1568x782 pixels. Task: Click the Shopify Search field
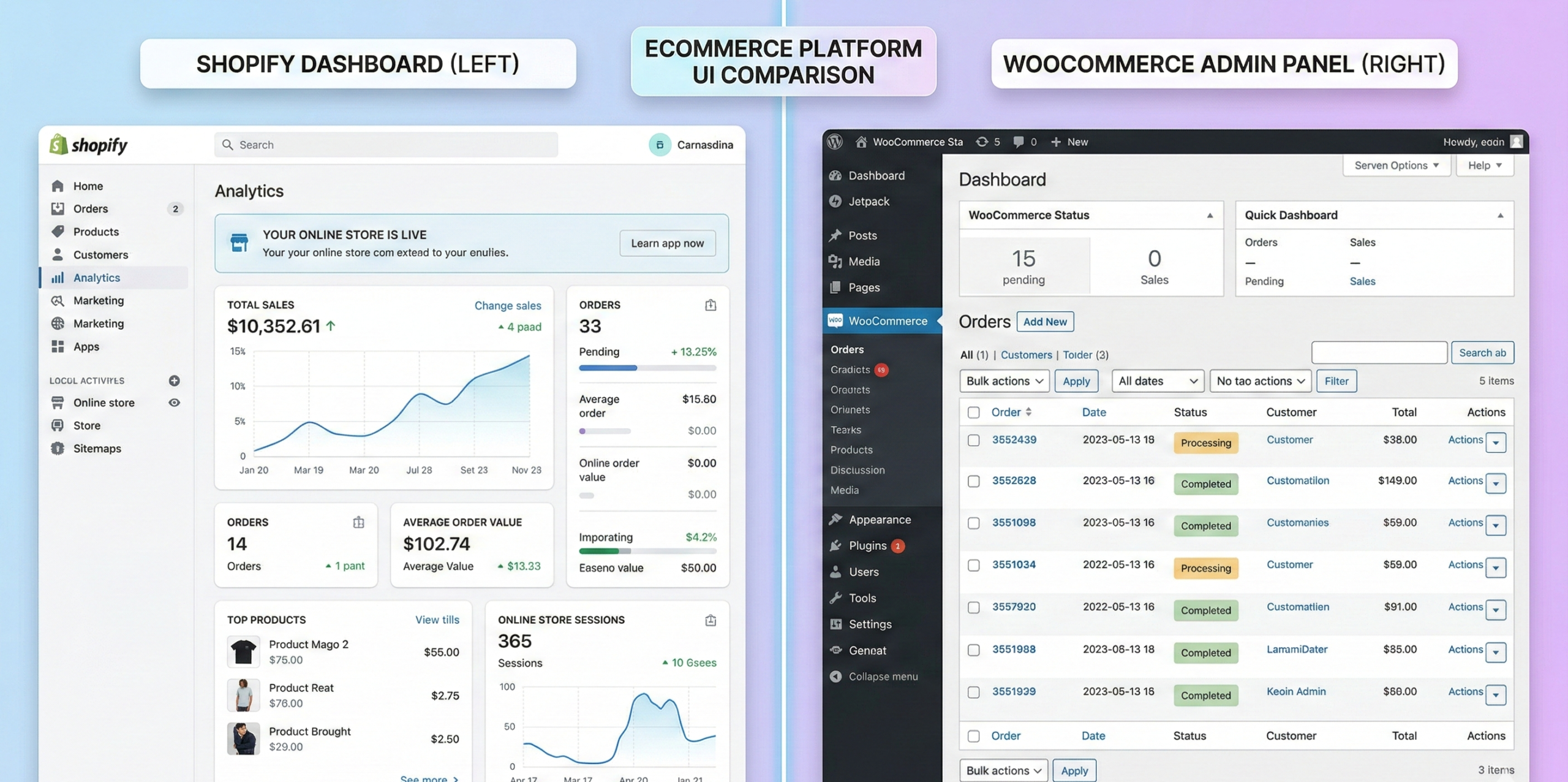coord(386,145)
